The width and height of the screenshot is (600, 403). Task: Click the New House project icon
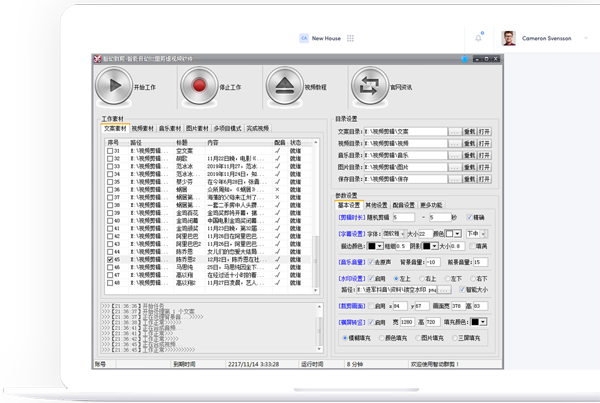(x=303, y=38)
